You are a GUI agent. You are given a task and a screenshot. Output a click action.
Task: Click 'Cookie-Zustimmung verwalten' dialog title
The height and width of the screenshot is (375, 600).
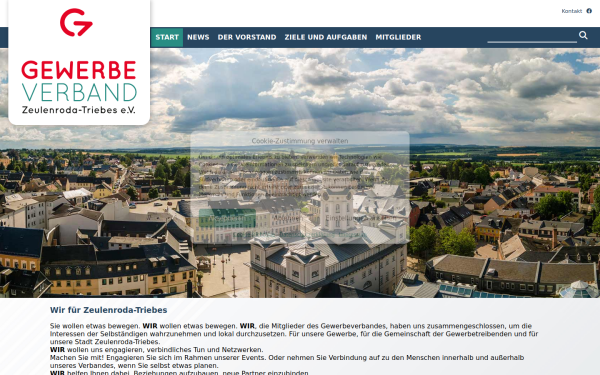coord(300,141)
